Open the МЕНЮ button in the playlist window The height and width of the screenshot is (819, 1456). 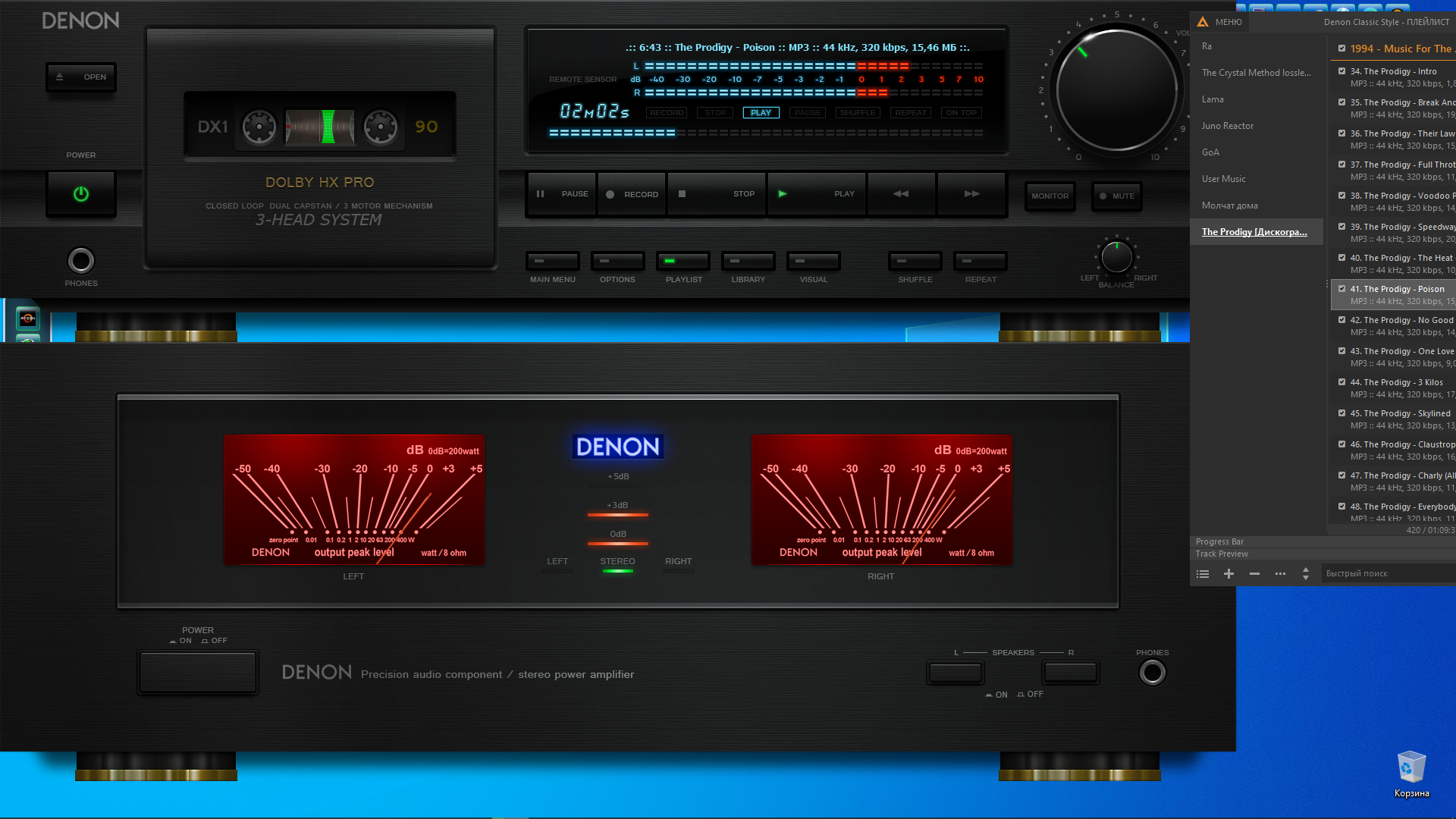1228,22
